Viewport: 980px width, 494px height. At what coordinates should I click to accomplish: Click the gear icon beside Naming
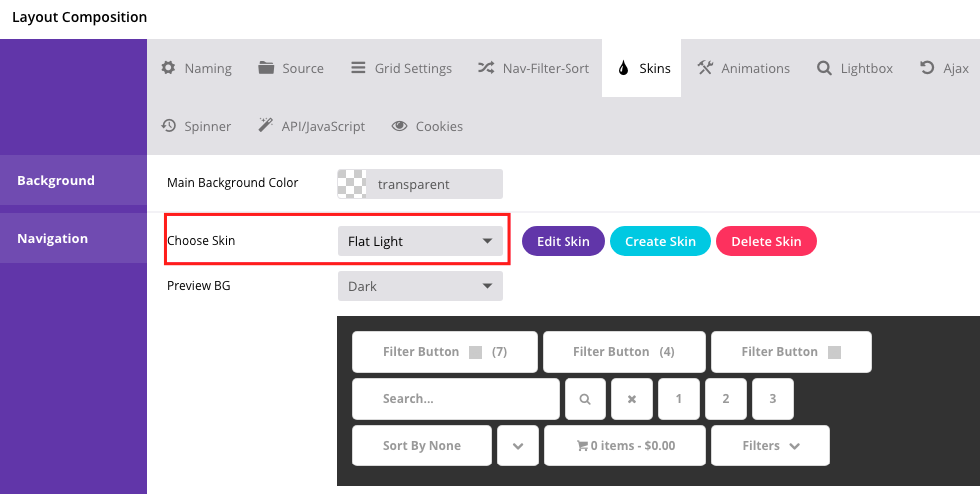coord(168,68)
